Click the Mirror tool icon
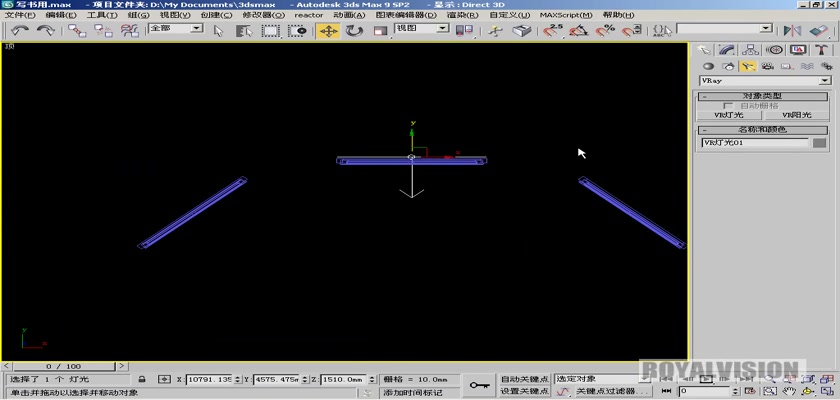 (793, 31)
